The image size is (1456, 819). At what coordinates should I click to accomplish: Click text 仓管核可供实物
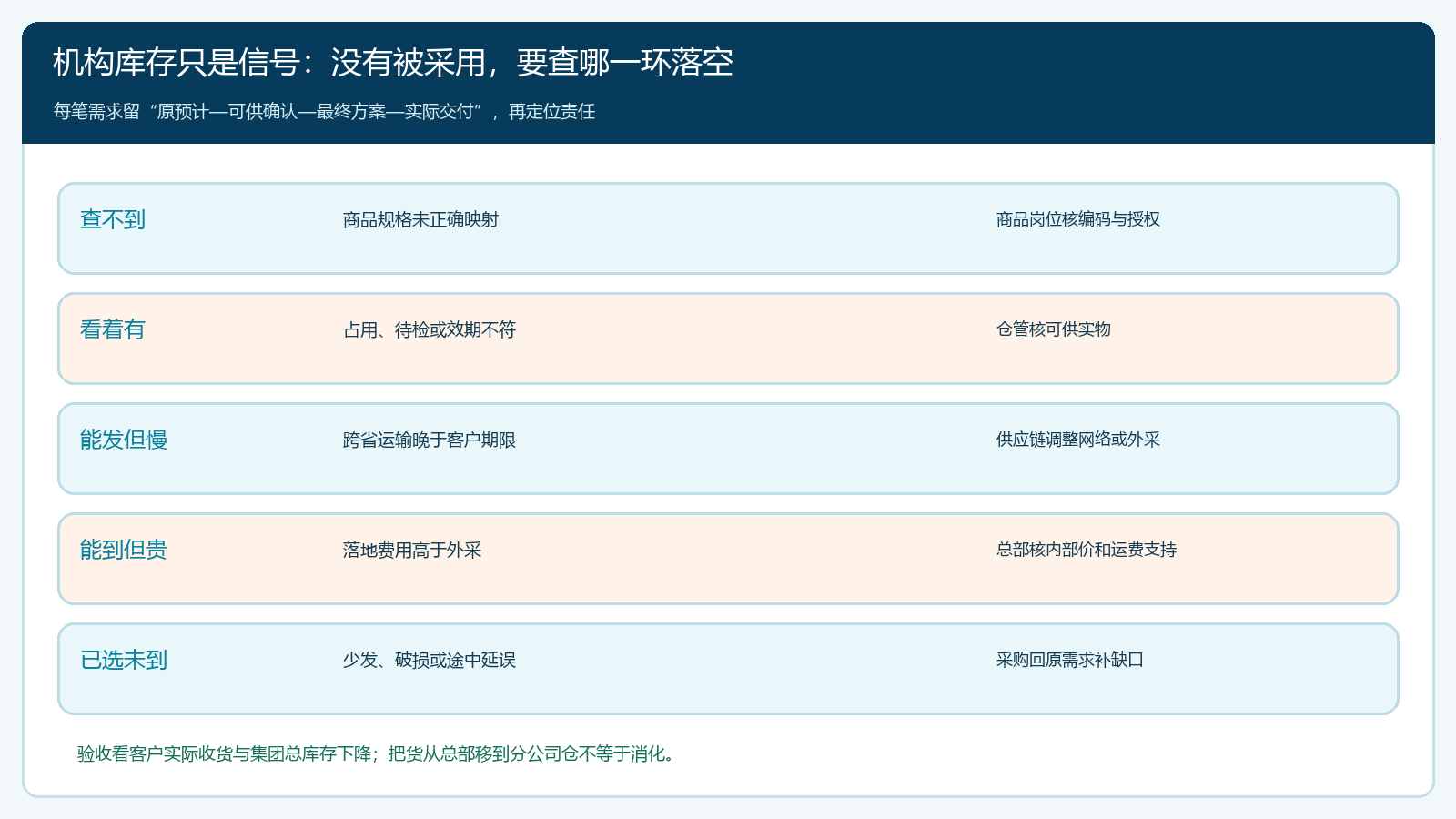pyautogui.click(x=1054, y=329)
